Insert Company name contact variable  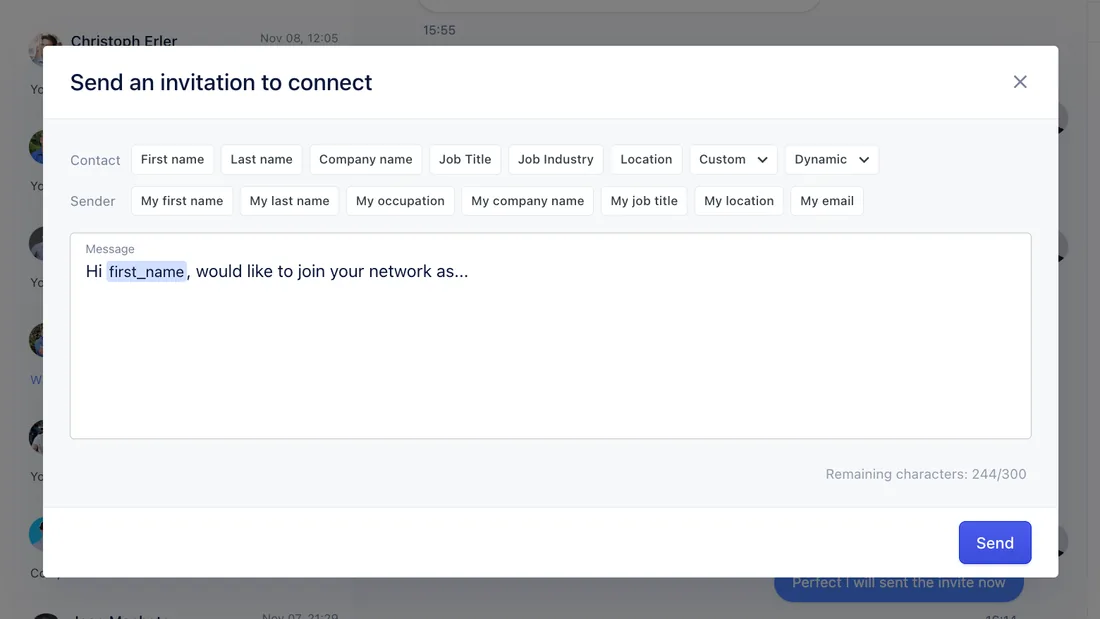pyautogui.click(x=365, y=159)
